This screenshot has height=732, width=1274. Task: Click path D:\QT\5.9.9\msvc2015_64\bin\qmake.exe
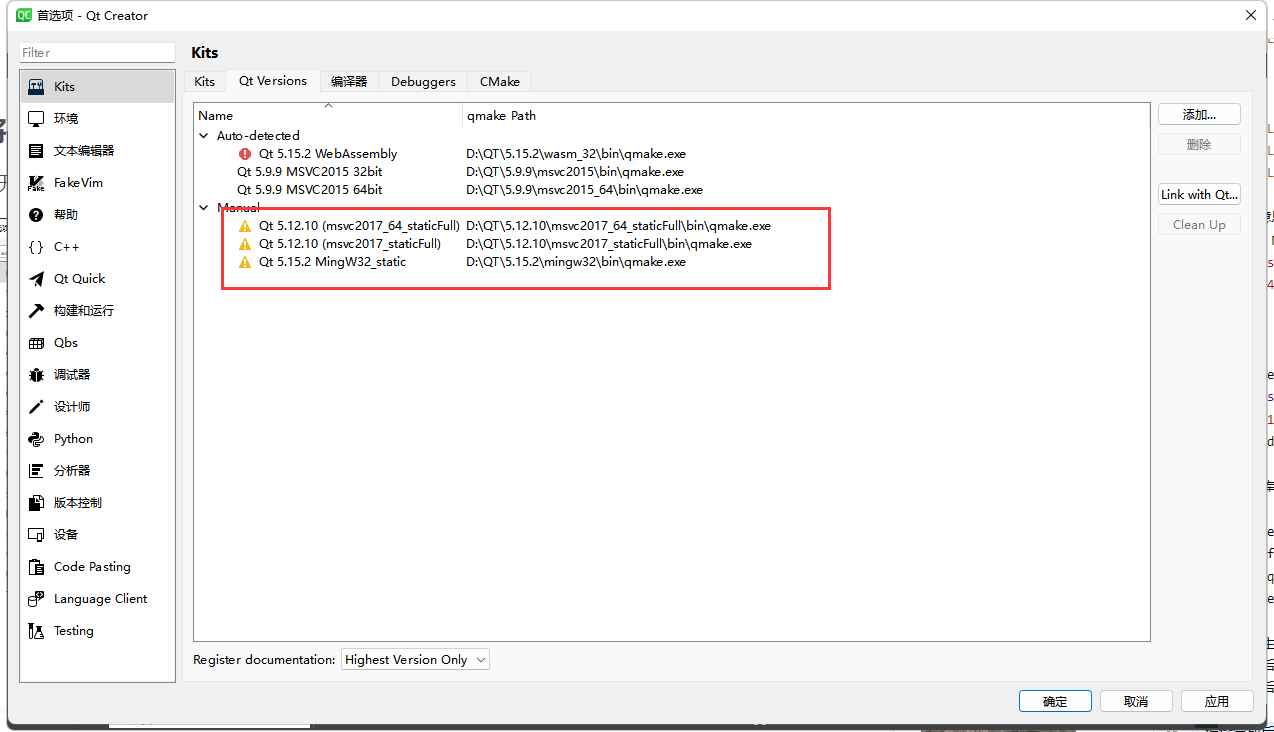click(x=584, y=190)
